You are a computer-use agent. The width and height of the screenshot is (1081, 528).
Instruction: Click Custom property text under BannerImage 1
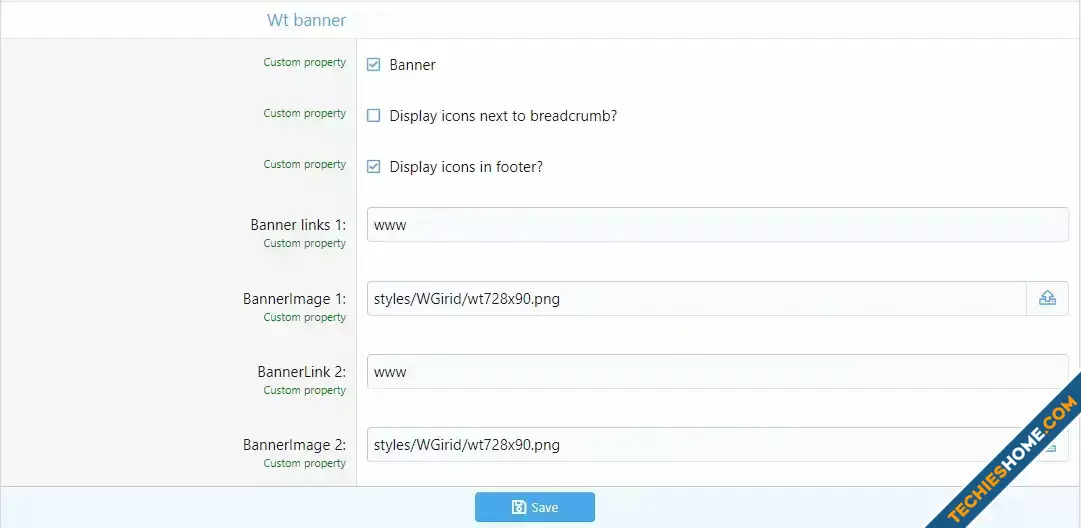pyautogui.click(x=305, y=317)
